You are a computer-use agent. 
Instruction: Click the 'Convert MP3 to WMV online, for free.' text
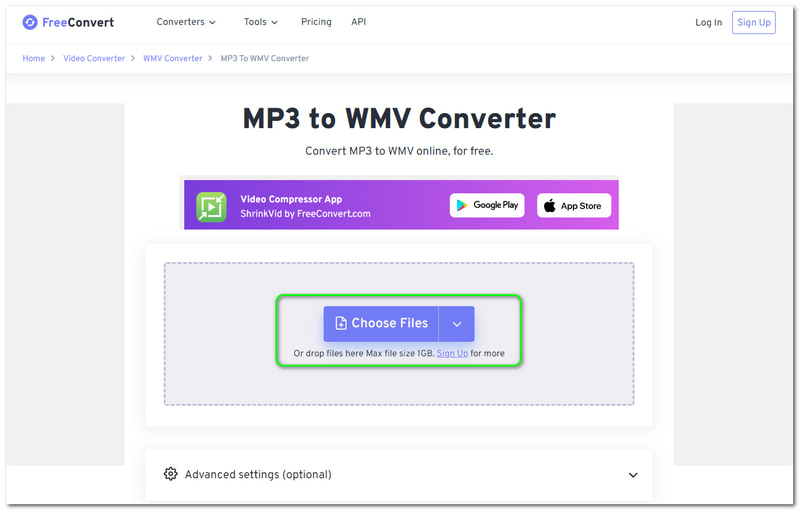(399, 151)
